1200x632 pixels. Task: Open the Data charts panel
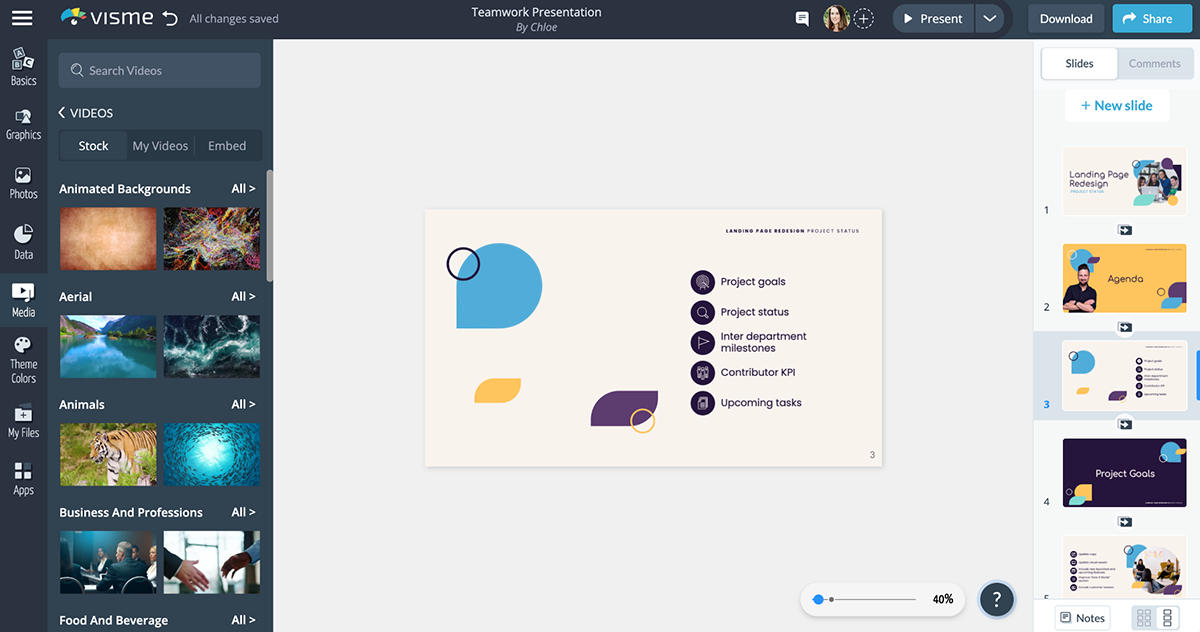click(x=23, y=242)
